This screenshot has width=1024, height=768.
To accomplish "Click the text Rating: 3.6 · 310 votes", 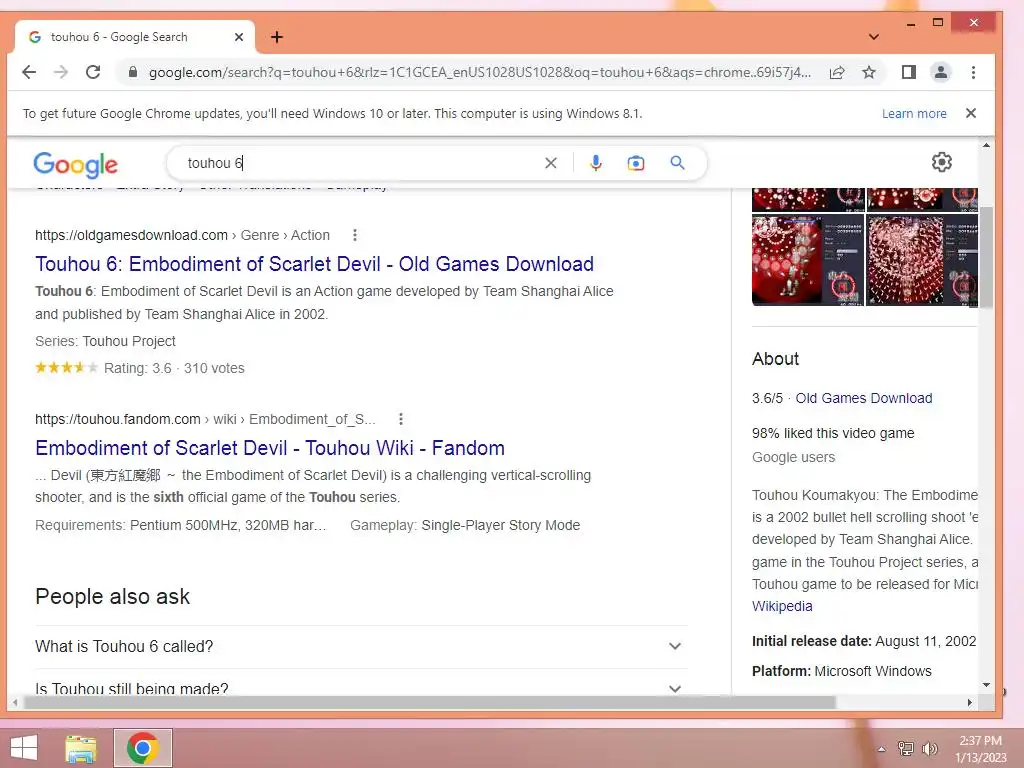I will coord(174,368).
